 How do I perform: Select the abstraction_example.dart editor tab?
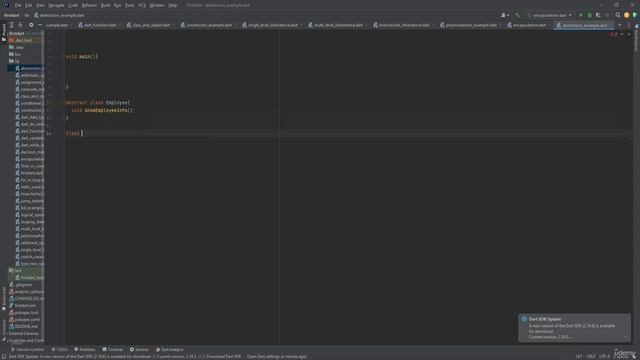coord(584,25)
